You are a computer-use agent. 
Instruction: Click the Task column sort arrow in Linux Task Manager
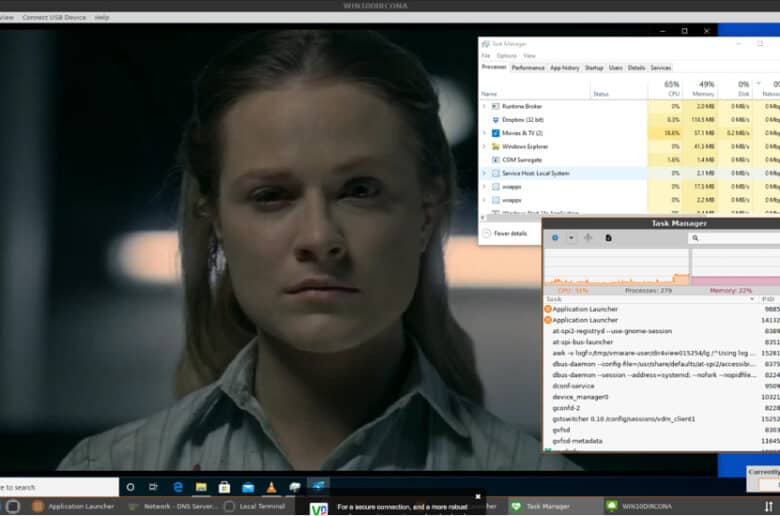click(752, 299)
